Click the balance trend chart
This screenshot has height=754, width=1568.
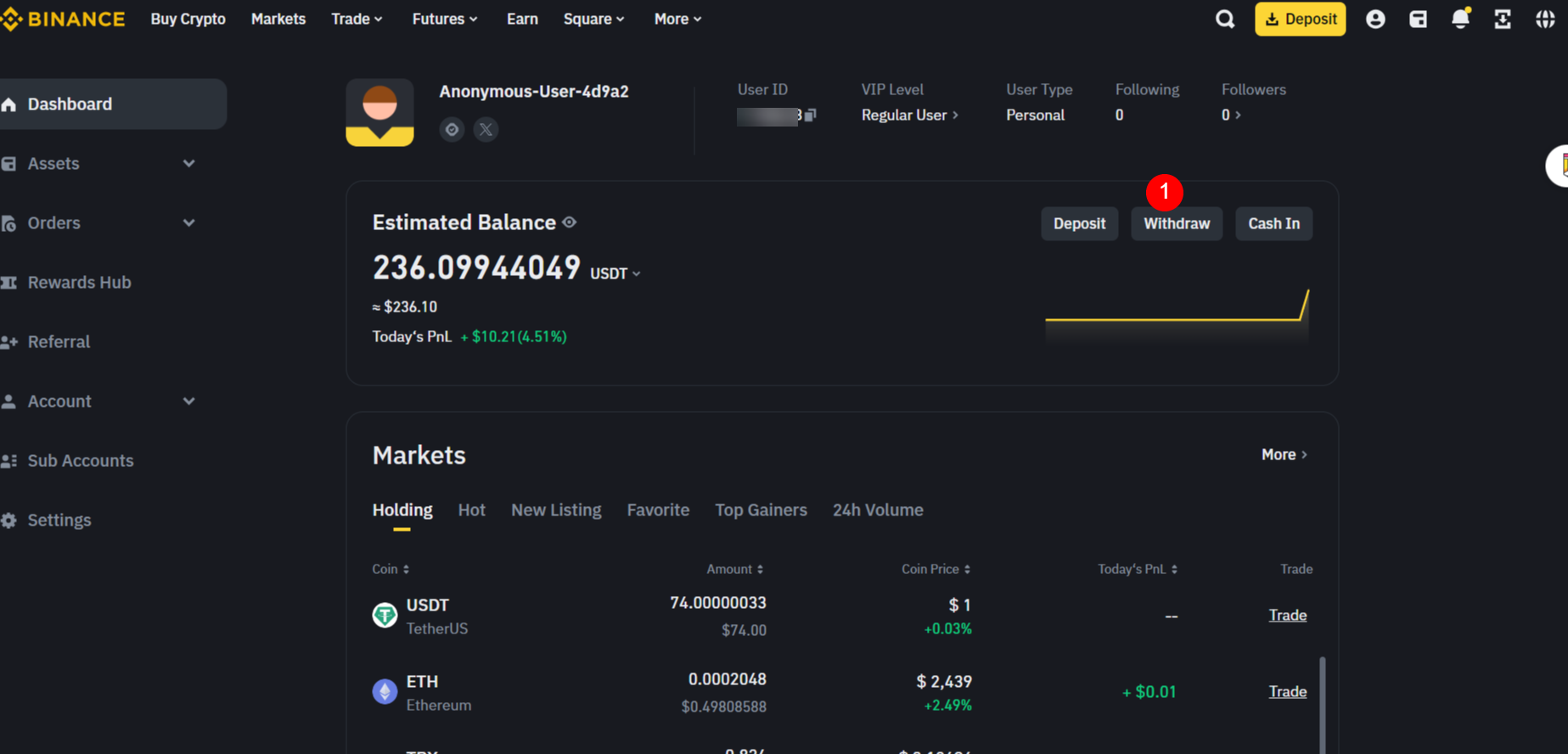tap(1177, 314)
